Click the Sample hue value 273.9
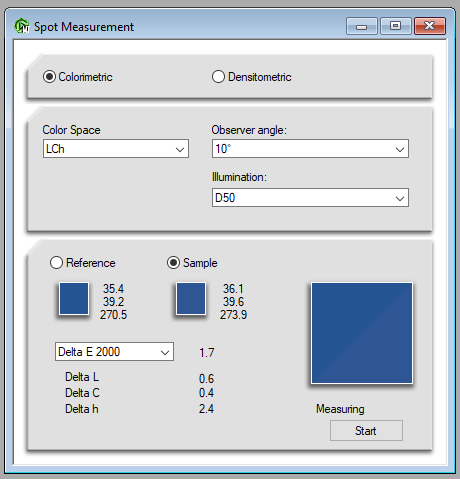460x479 pixels. 233,315
